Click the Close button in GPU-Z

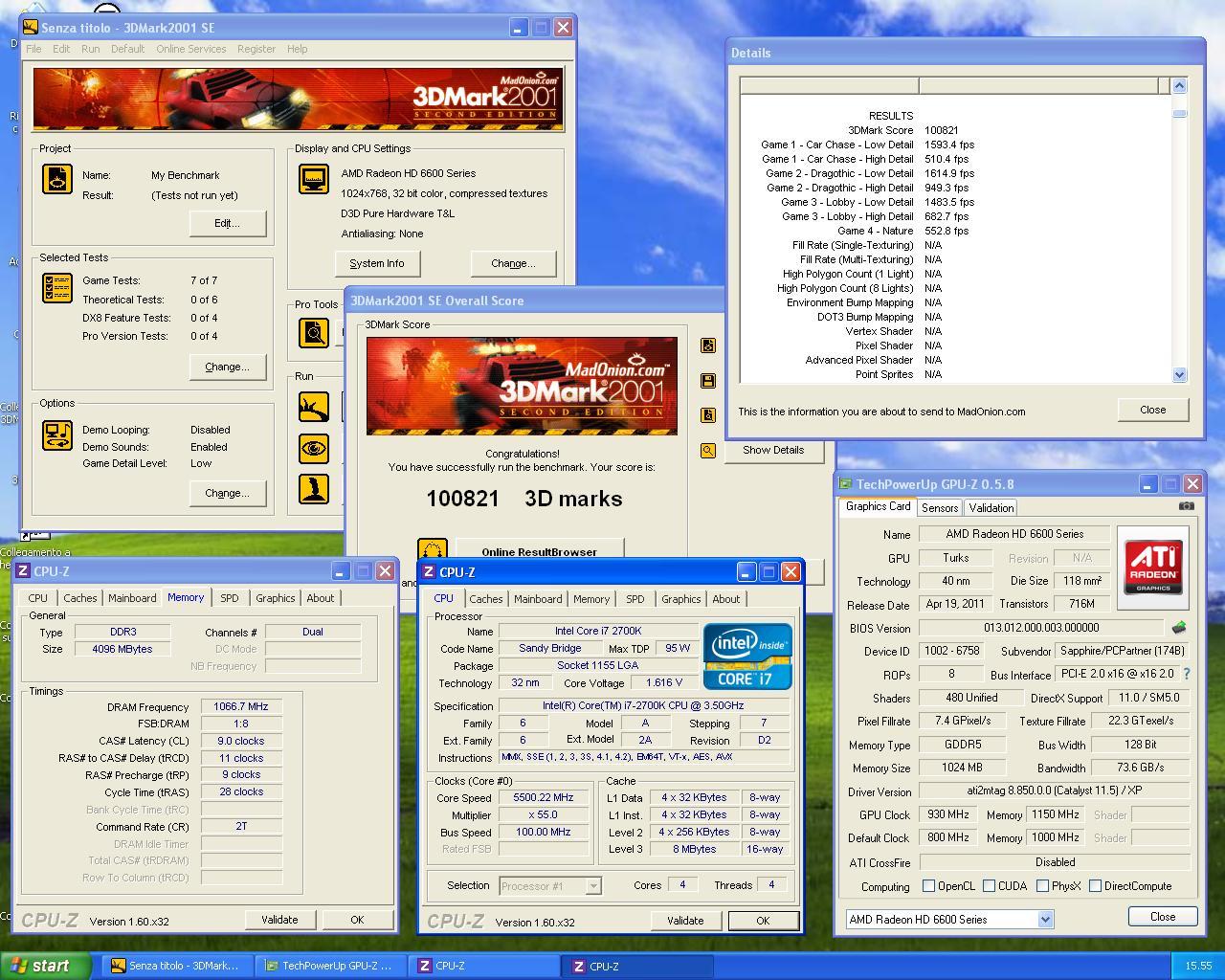tap(1163, 917)
